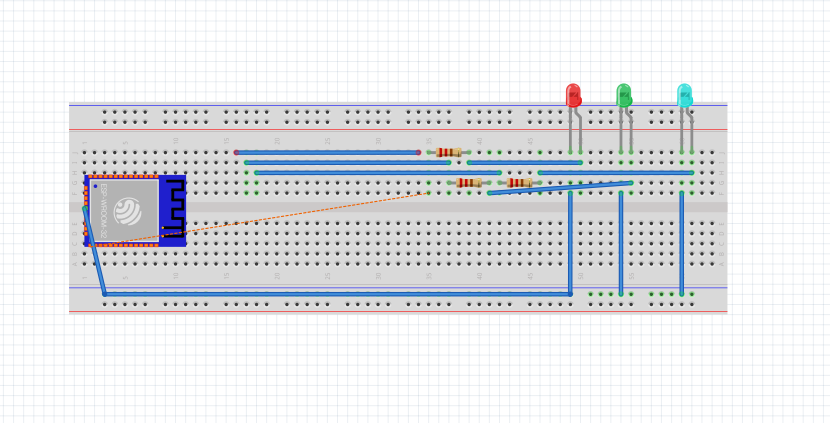
Task: Select the green LED component
Action: tap(624, 96)
